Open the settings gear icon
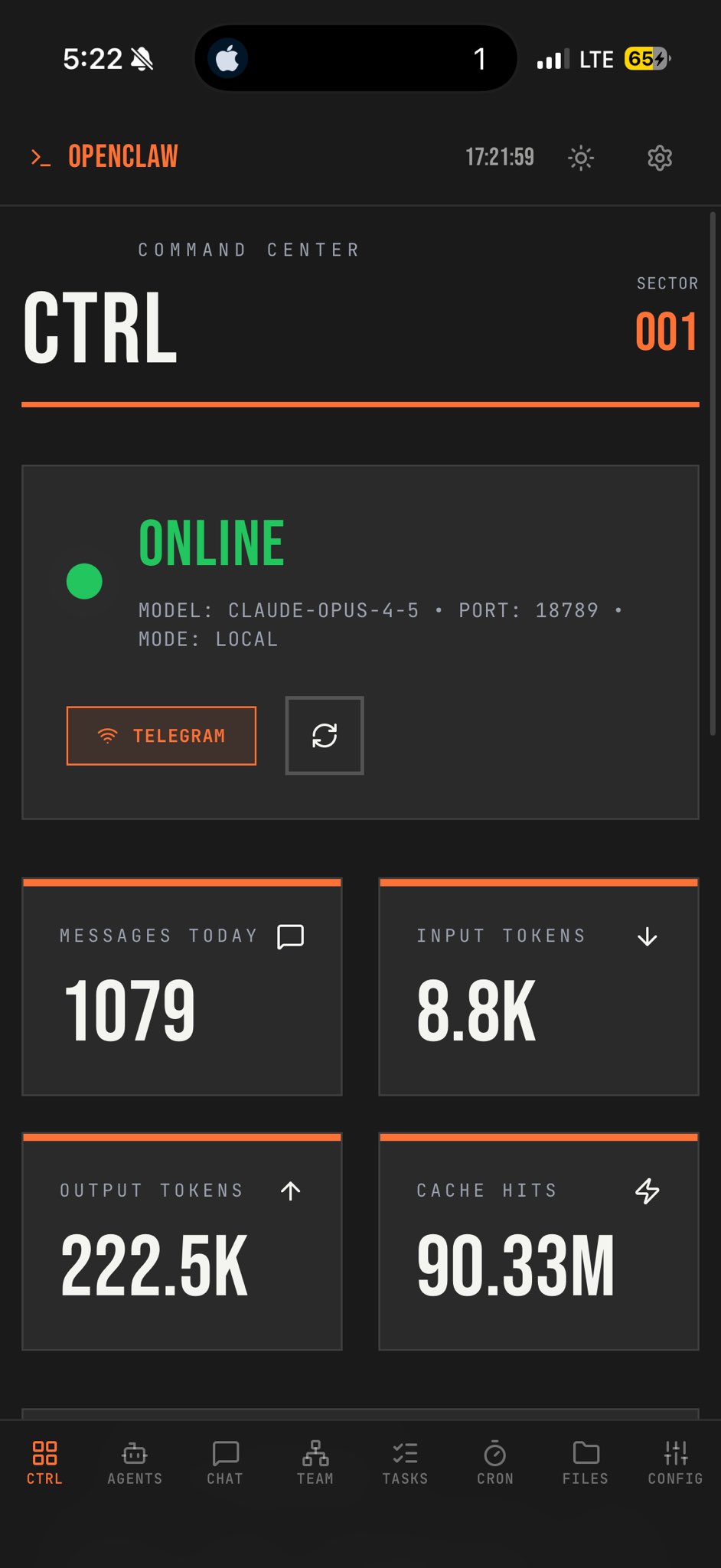Viewport: 721px width, 1568px height. (x=659, y=158)
